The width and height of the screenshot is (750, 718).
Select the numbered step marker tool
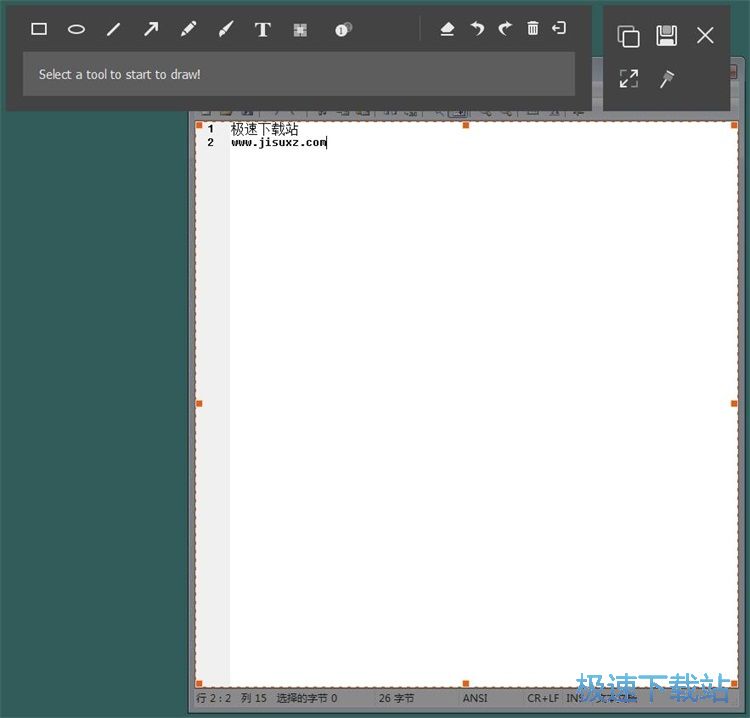pos(343,30)
